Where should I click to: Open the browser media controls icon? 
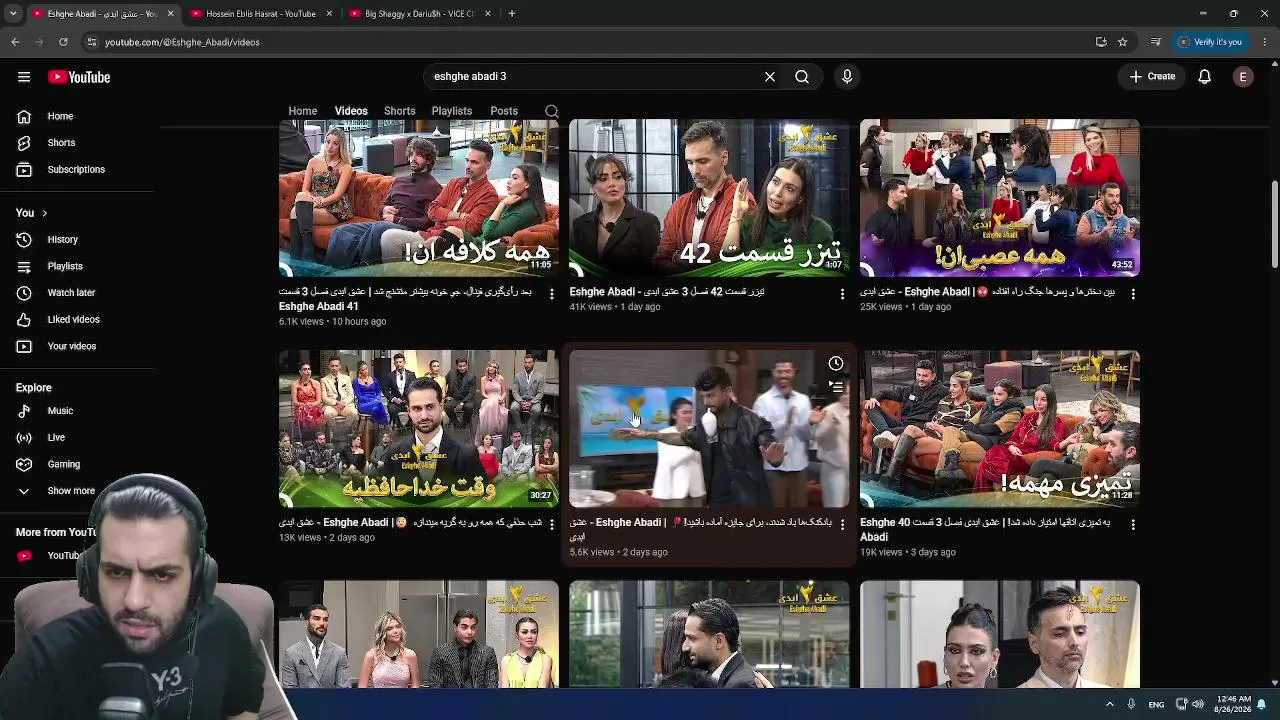(x=1156, y=42)
